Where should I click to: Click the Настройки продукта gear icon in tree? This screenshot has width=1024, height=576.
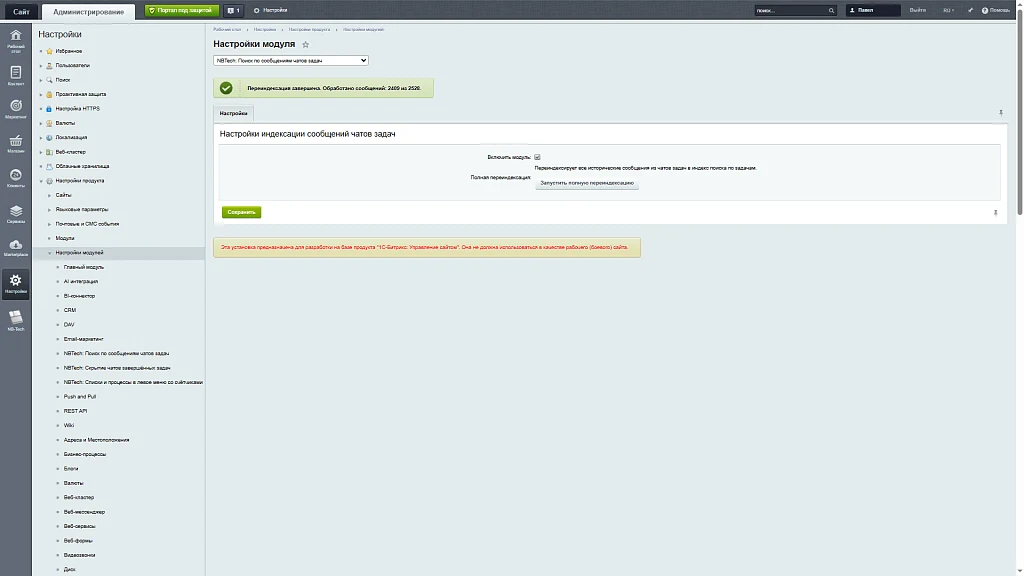point(49,180)
